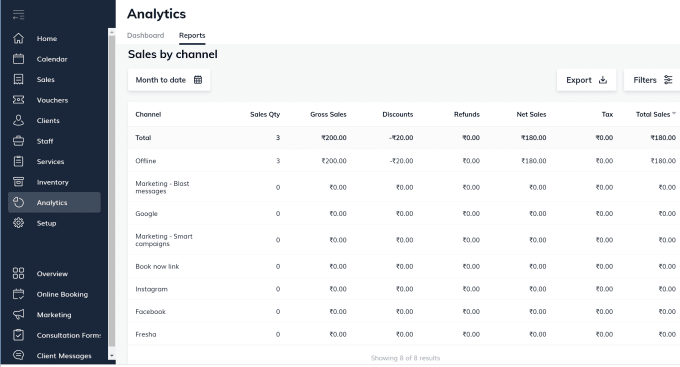Open the Client Messages chat icon
Screen dimensions: 680x367
(x=18, y=355)
